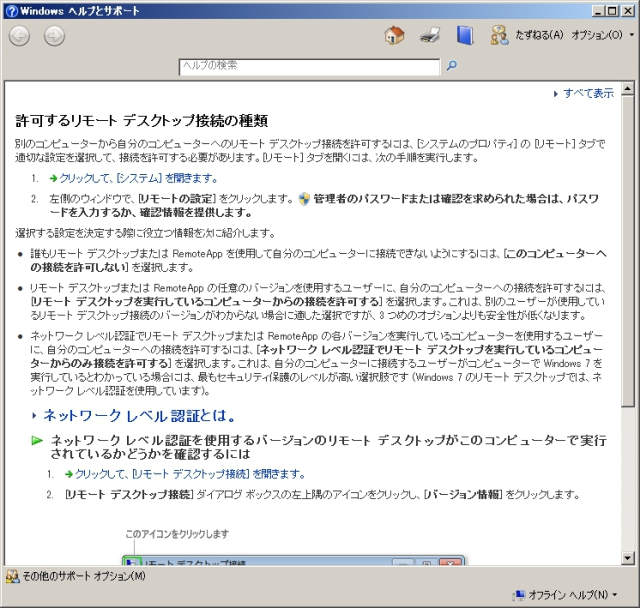Run the search via magnifier icon

coord(451,65)
